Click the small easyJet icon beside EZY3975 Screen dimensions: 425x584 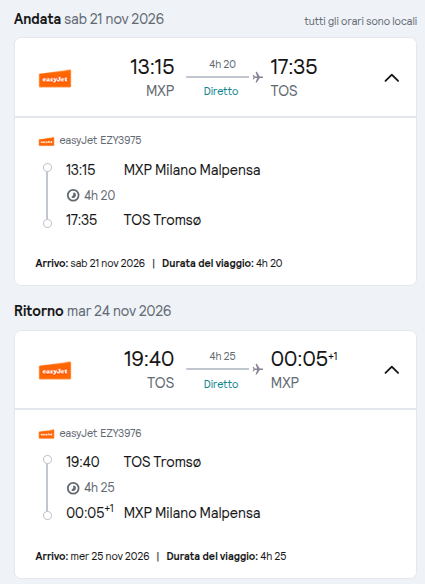(47, 142)
